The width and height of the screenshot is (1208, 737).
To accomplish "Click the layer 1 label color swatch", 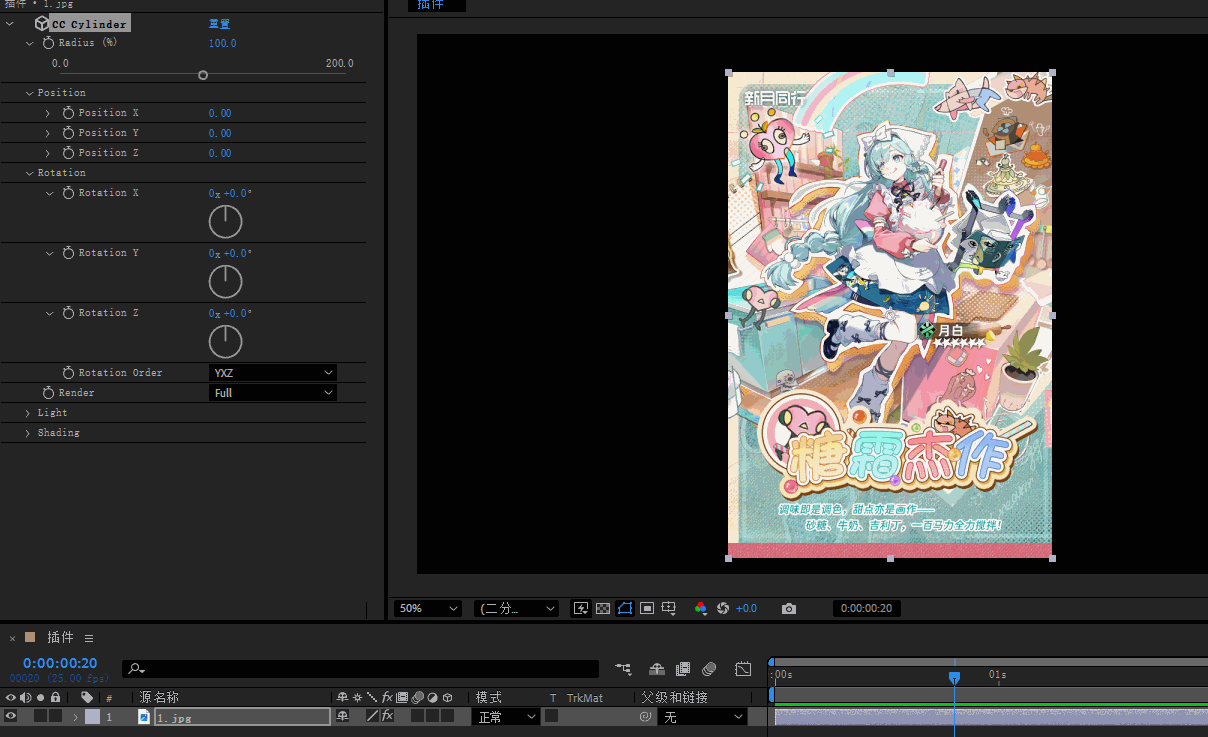I will (92, 717).
